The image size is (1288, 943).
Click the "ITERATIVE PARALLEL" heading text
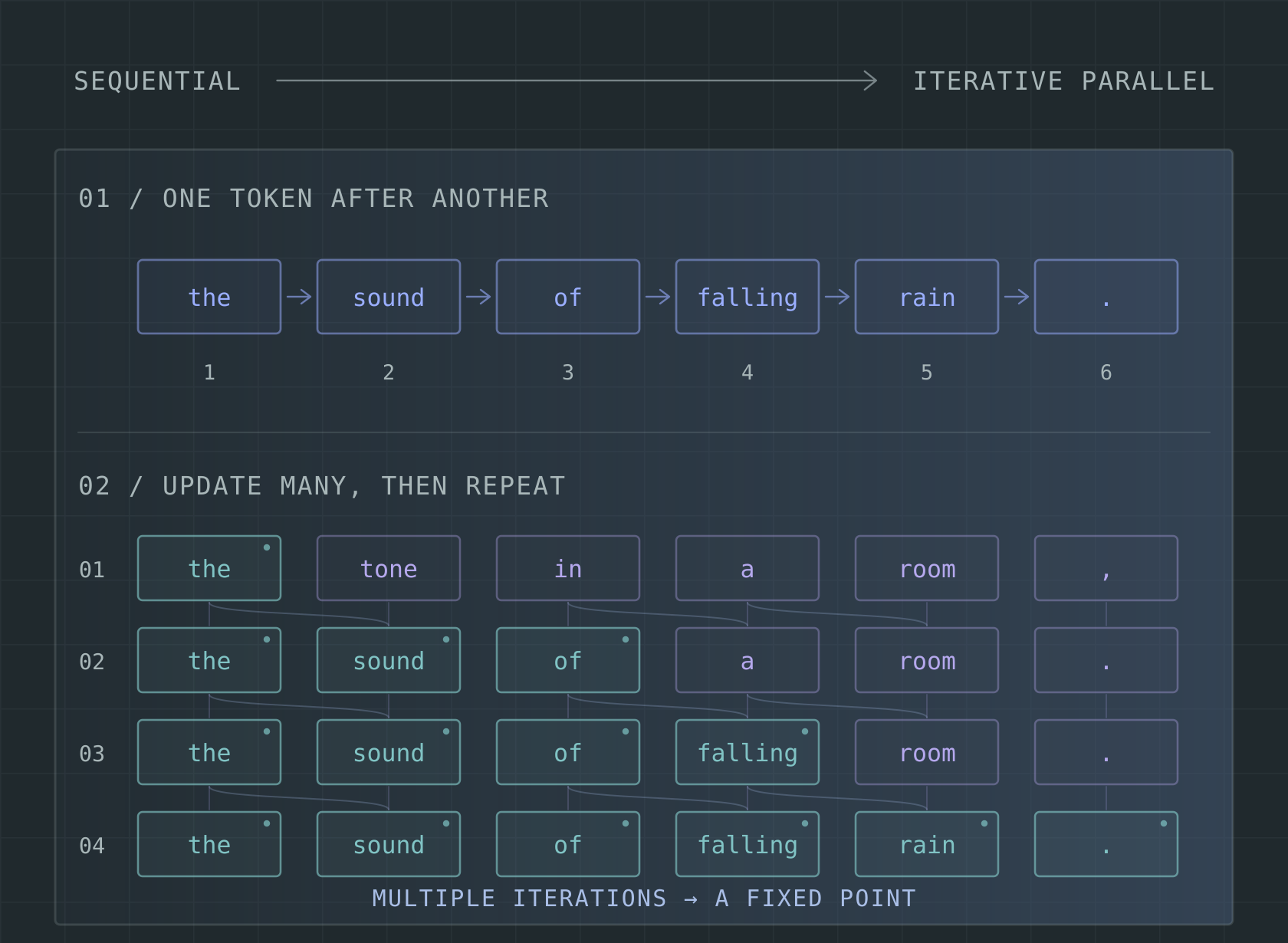pos(1064,81)
